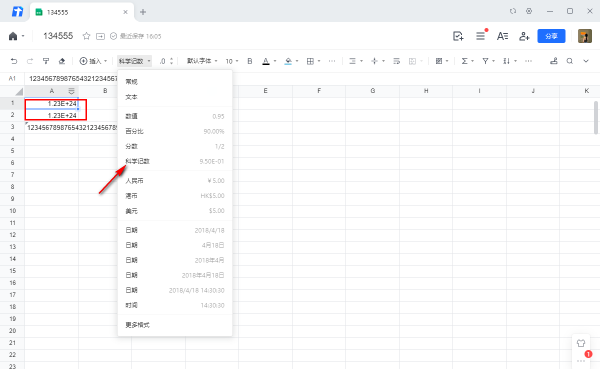Open a new tab with plus
Screen dimensions: 600x369
tap(143, 12)
